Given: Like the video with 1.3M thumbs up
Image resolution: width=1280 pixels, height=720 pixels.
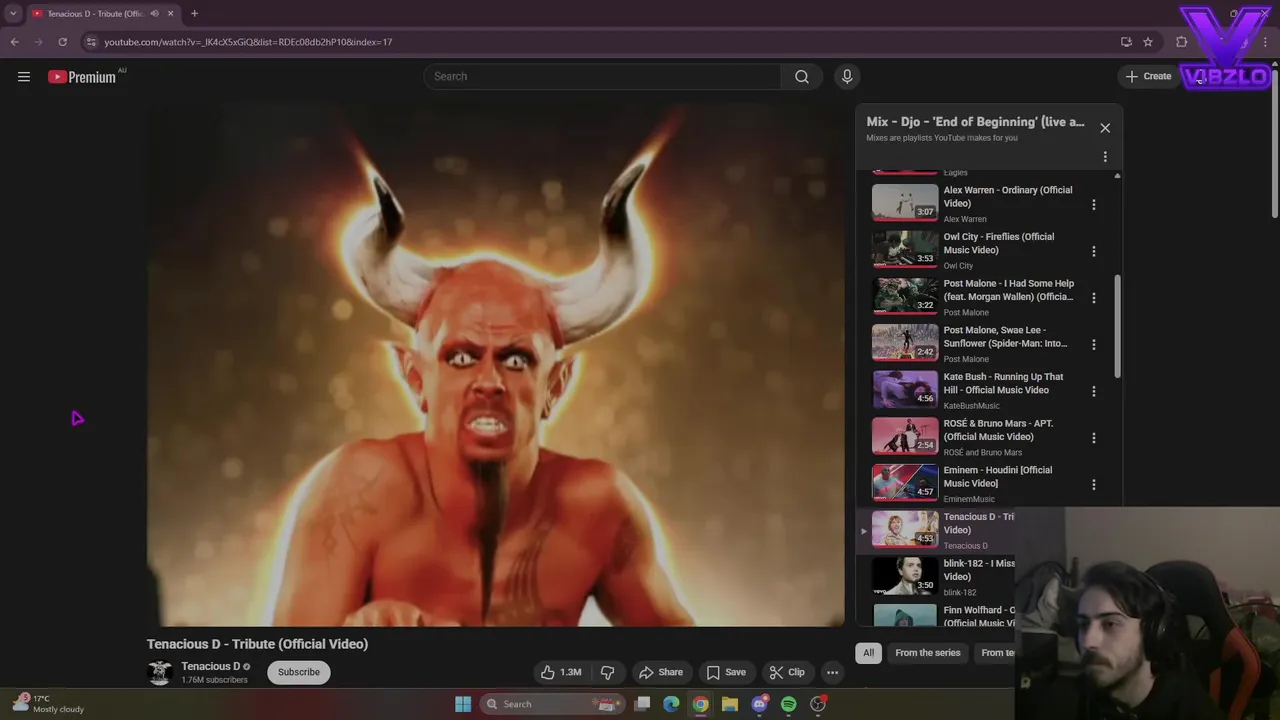Looking at the screenshot, I should point(561,672).
